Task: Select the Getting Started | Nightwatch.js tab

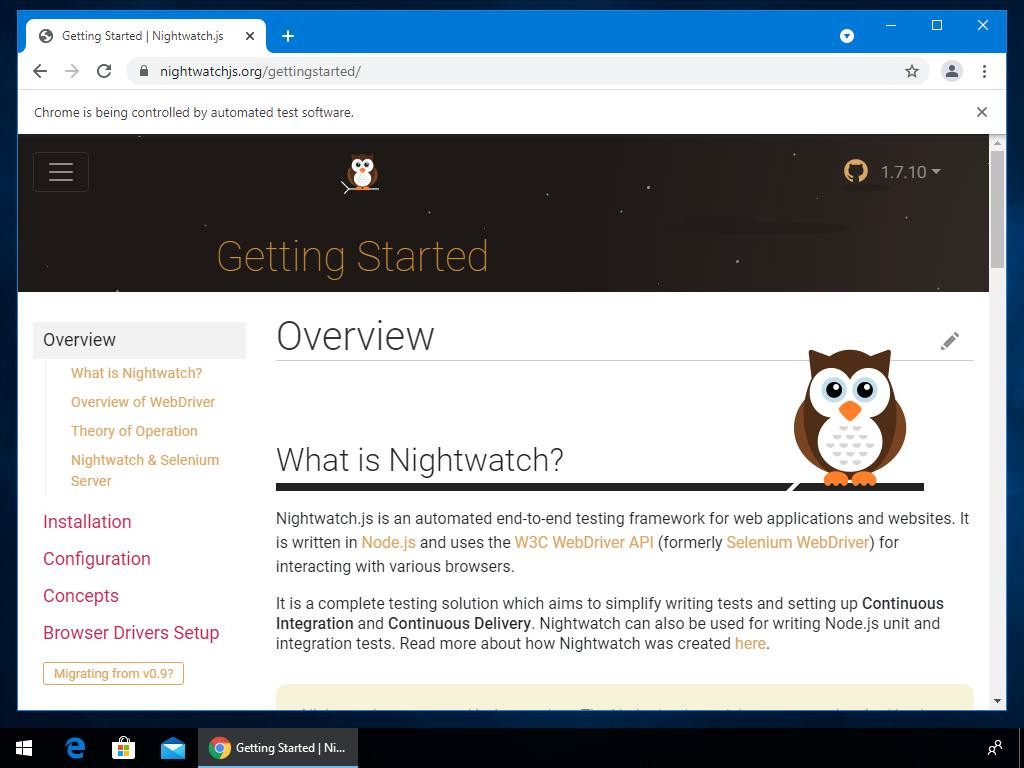Action: pos(146,36)
